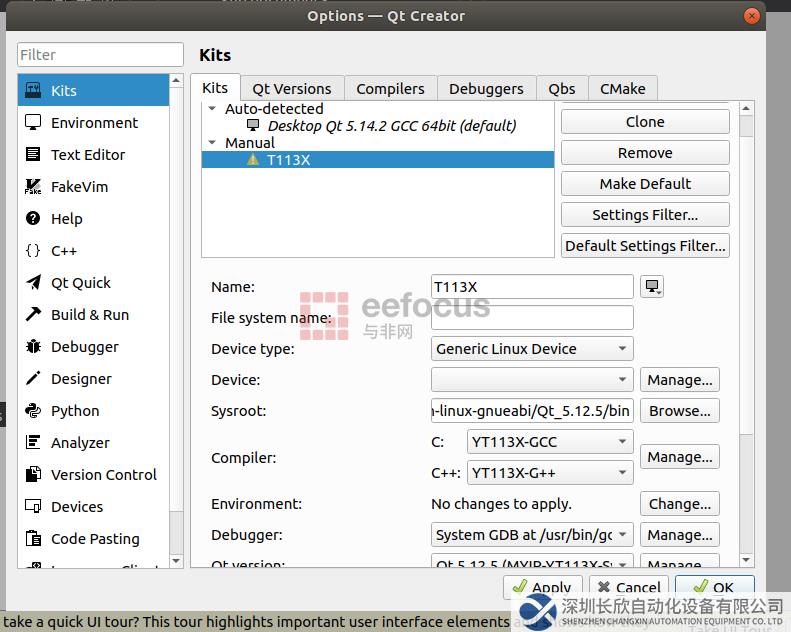Click the OK button
Image resolution: width=791 pixels, height=632 pixels.
pos(715,587)
